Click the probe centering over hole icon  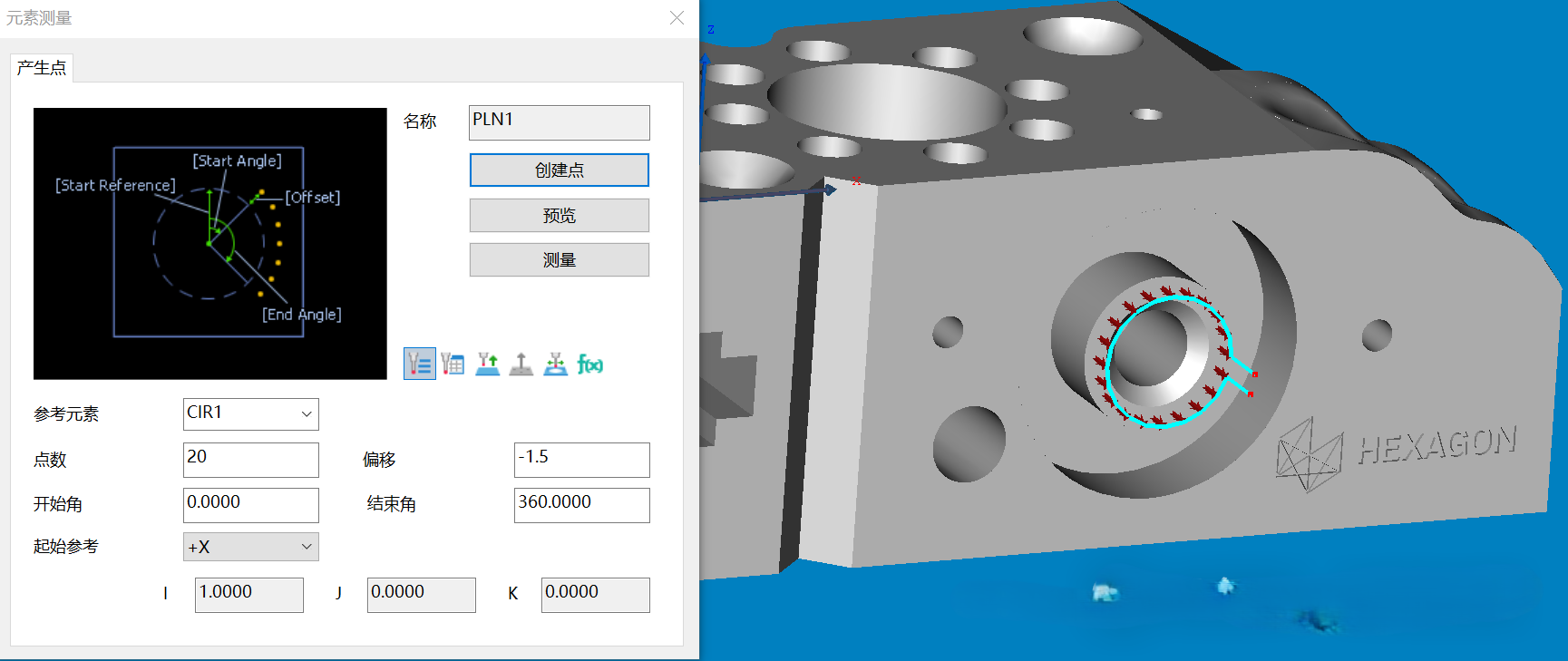[x=555, y=365]
